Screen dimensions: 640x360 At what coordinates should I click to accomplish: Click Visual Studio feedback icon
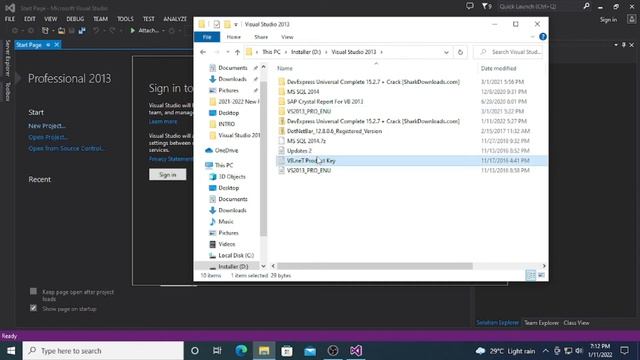point(470,6)
